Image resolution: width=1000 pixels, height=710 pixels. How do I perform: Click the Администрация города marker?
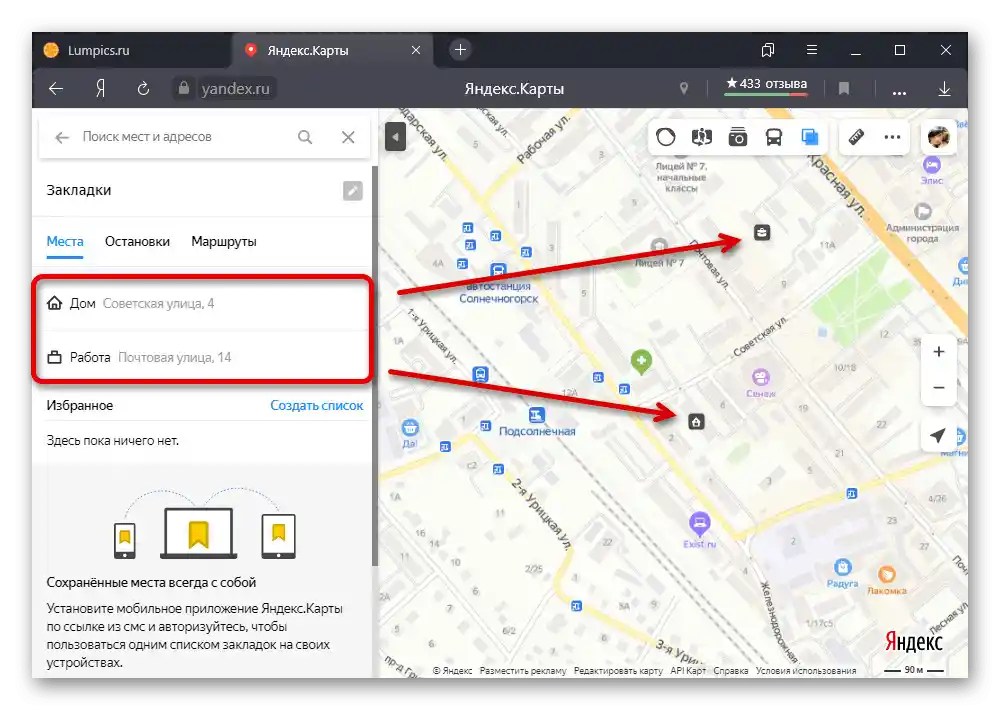click(923, 211)
